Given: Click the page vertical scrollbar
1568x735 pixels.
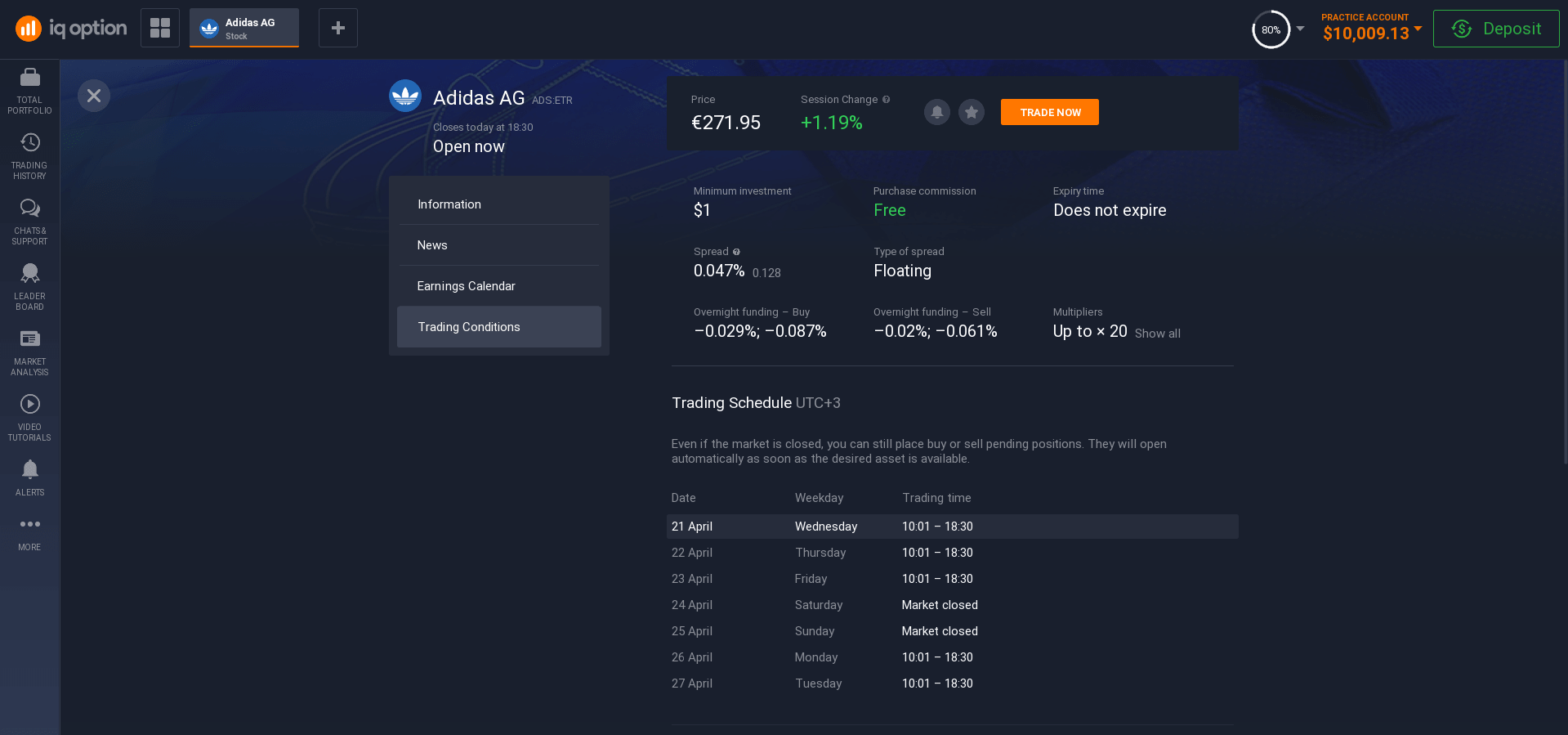Looking at the screenshot, I should 1565,262.
